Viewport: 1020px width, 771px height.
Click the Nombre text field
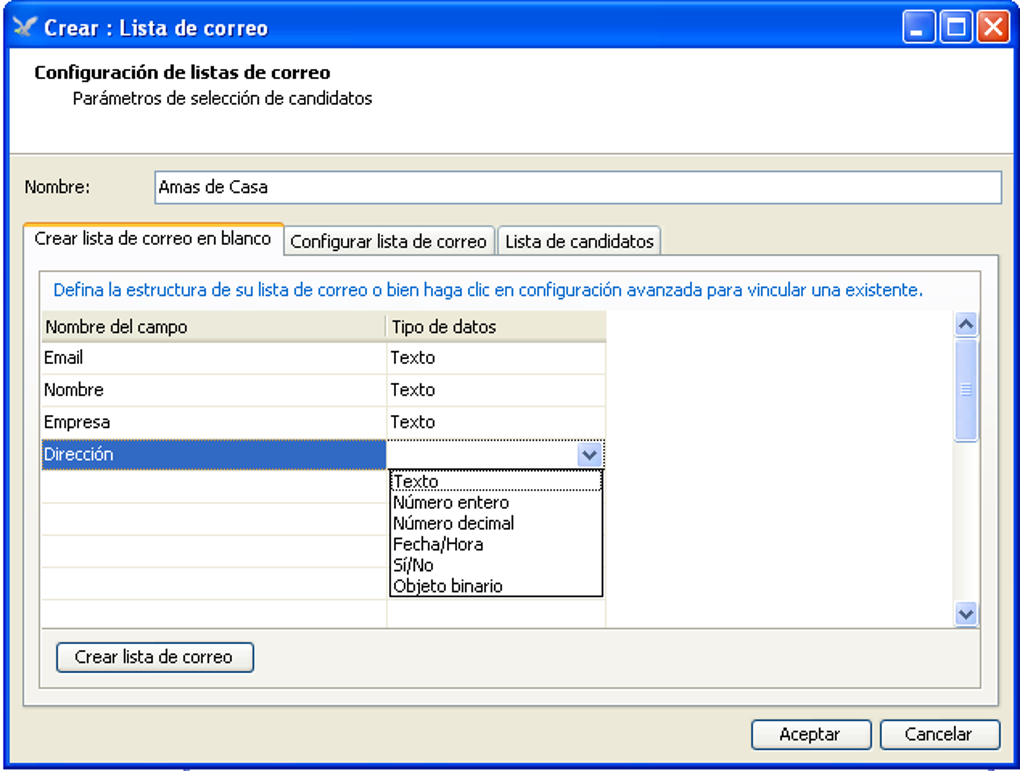[577, 187]
